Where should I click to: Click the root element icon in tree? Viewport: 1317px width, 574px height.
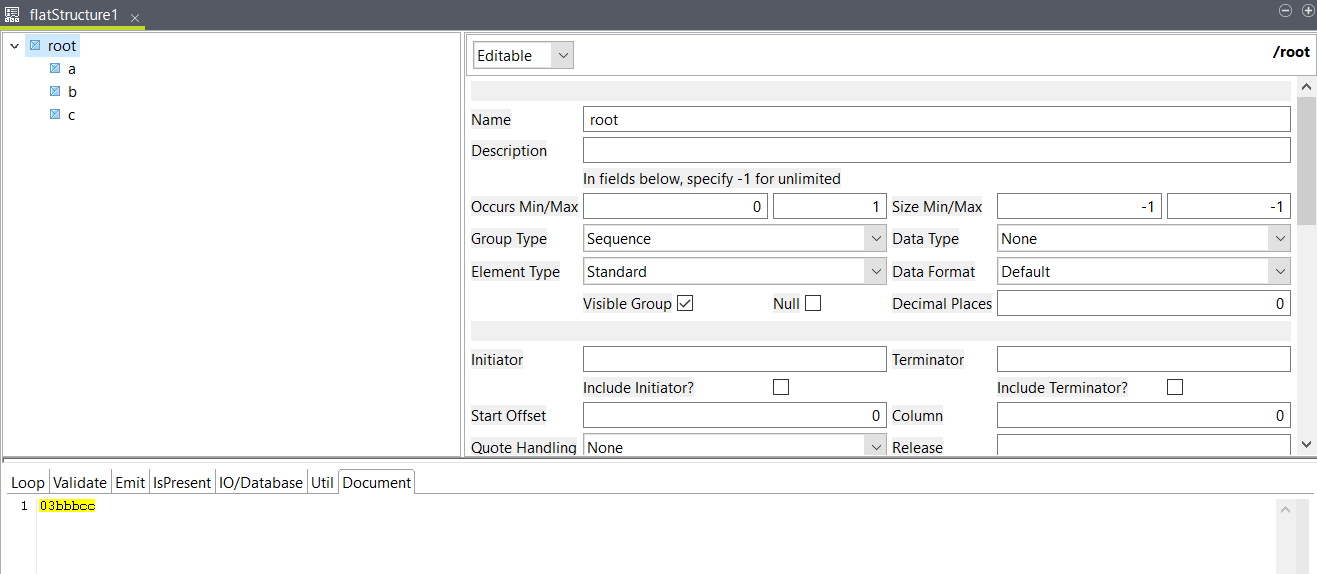[35, 45]
